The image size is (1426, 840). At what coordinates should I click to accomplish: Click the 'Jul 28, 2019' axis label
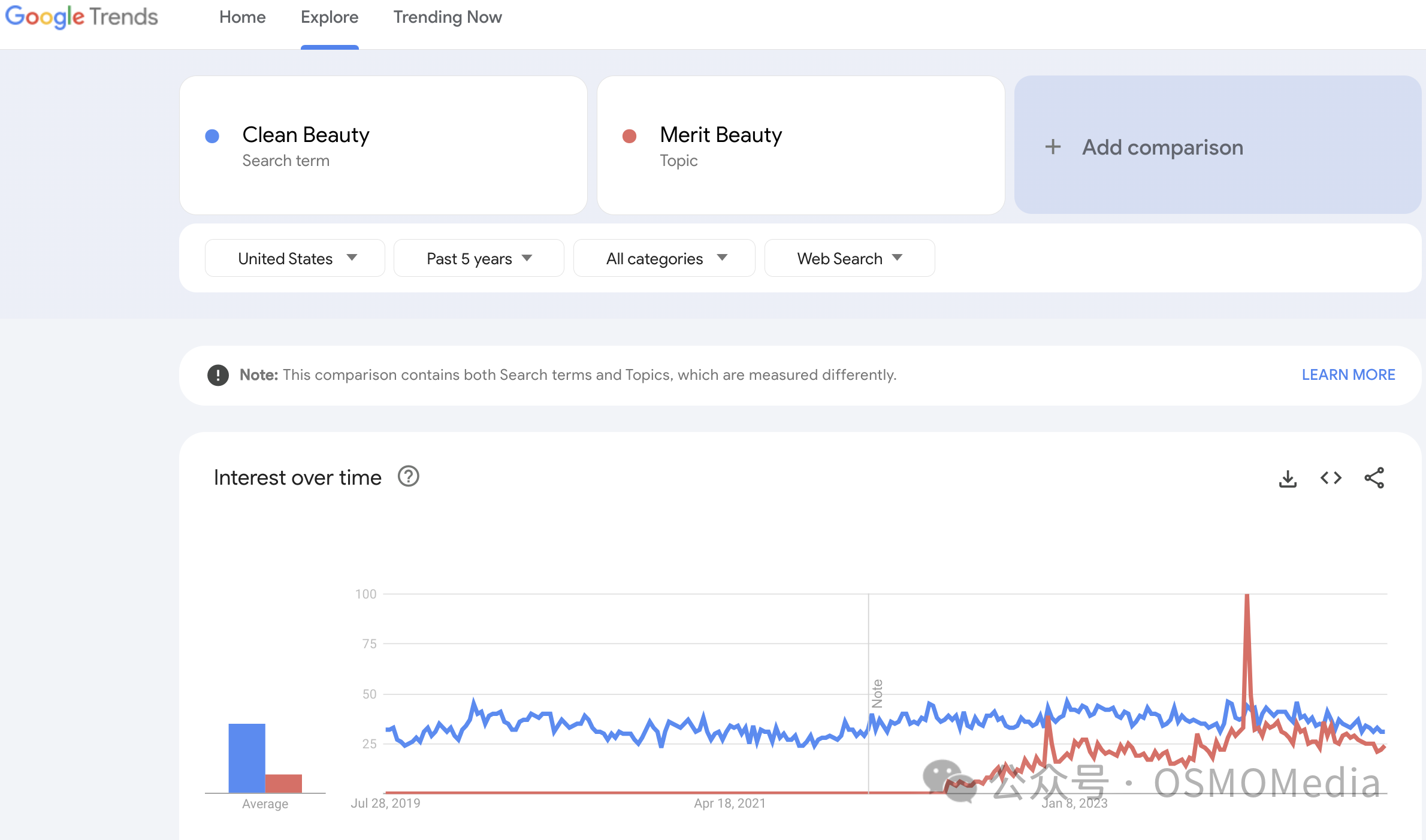[x=385, y=803]
